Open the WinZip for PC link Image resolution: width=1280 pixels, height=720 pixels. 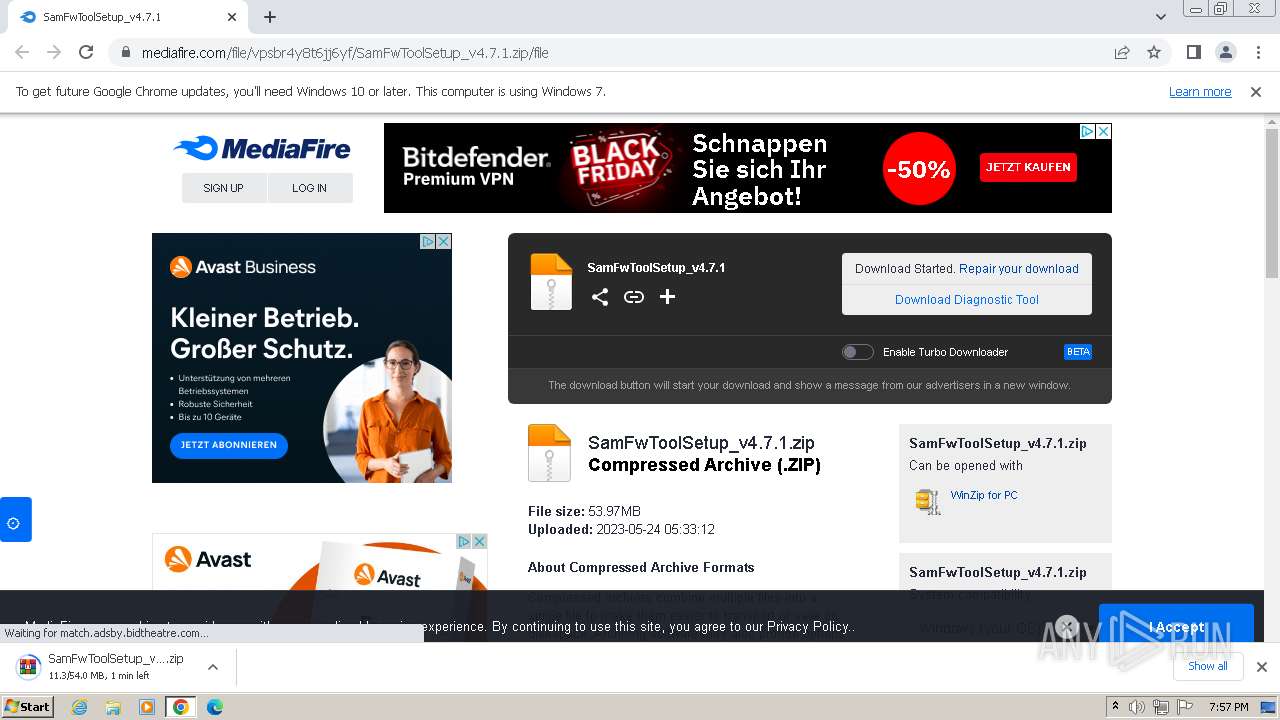(x=984, y=495)
